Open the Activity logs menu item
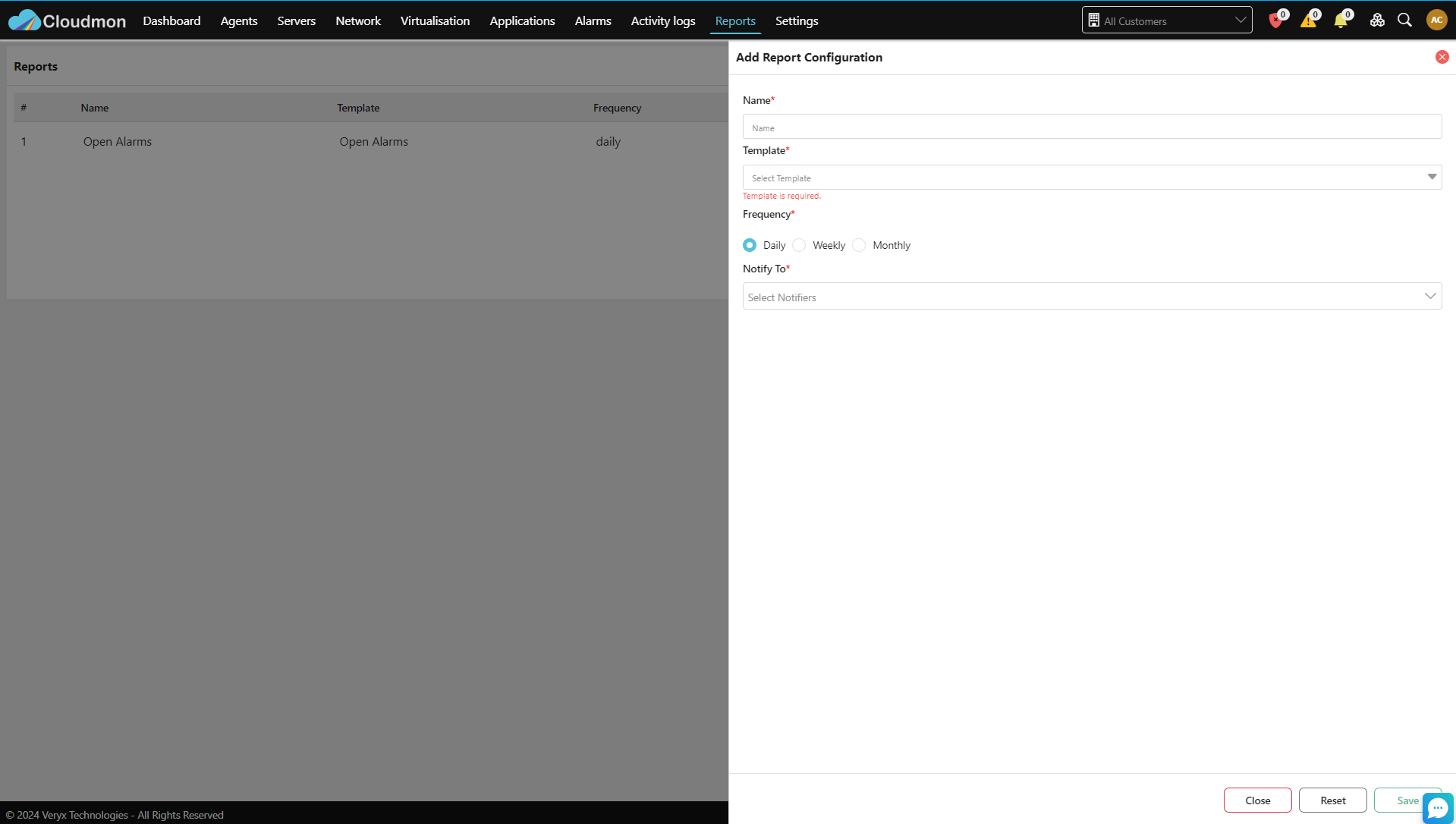Viewport: 1456px width, 824px height. pyautogui.click(x=662, y=20)
